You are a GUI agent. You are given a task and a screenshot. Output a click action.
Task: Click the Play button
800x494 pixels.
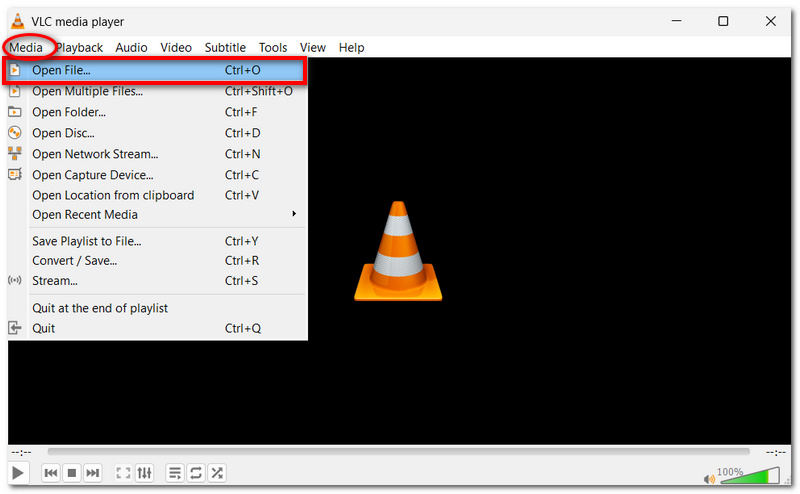click(x=18, y=473)
